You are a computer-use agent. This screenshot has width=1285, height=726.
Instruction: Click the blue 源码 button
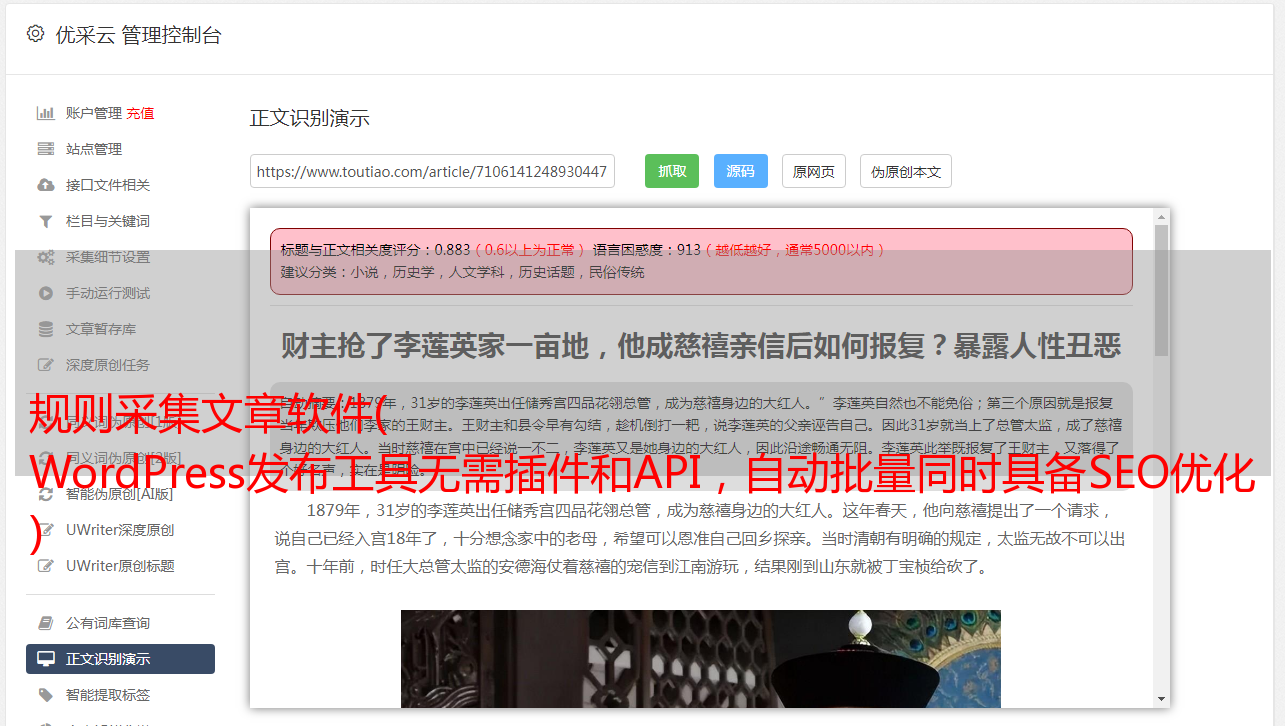coord(740,171)
